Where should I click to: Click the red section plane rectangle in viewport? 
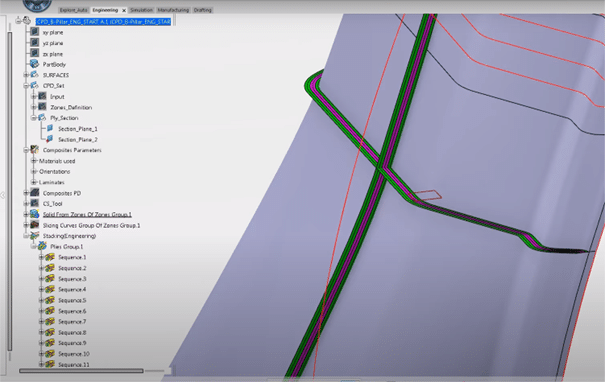(x=428, y=195)
